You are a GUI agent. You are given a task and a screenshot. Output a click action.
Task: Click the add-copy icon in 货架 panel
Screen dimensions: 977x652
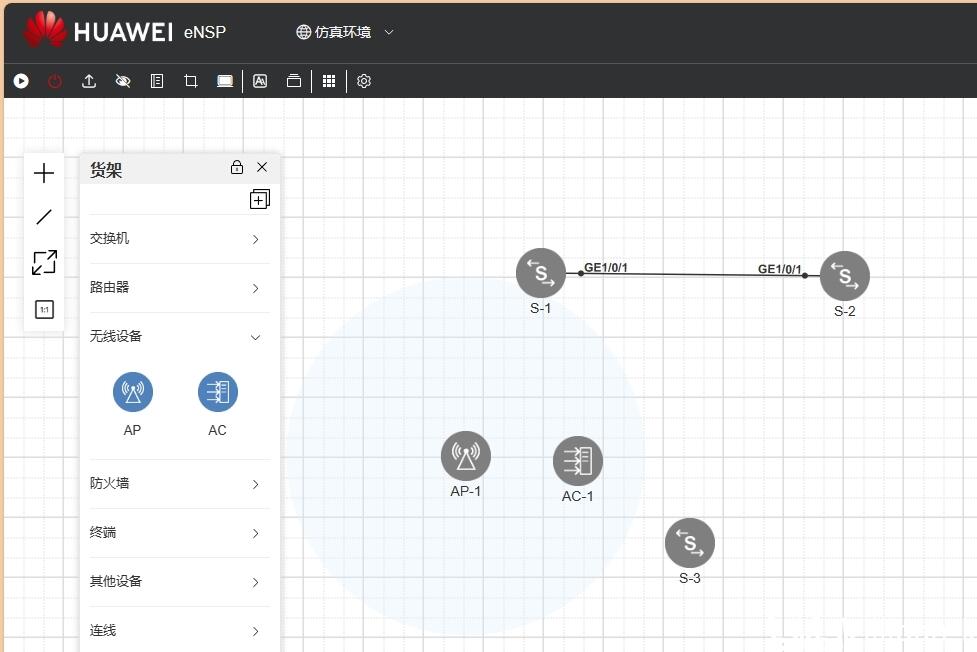pos(259,200)
